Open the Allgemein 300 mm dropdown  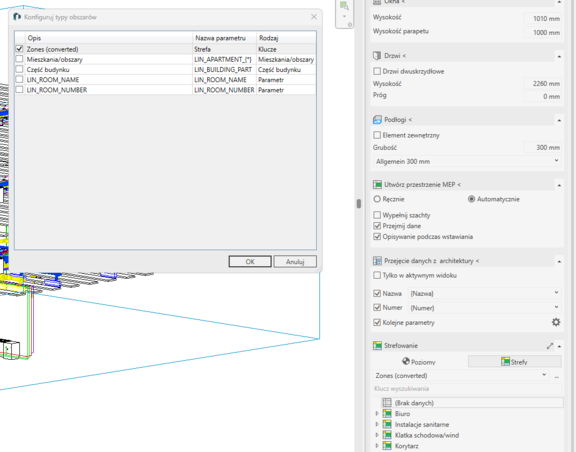tap(467, 161)
